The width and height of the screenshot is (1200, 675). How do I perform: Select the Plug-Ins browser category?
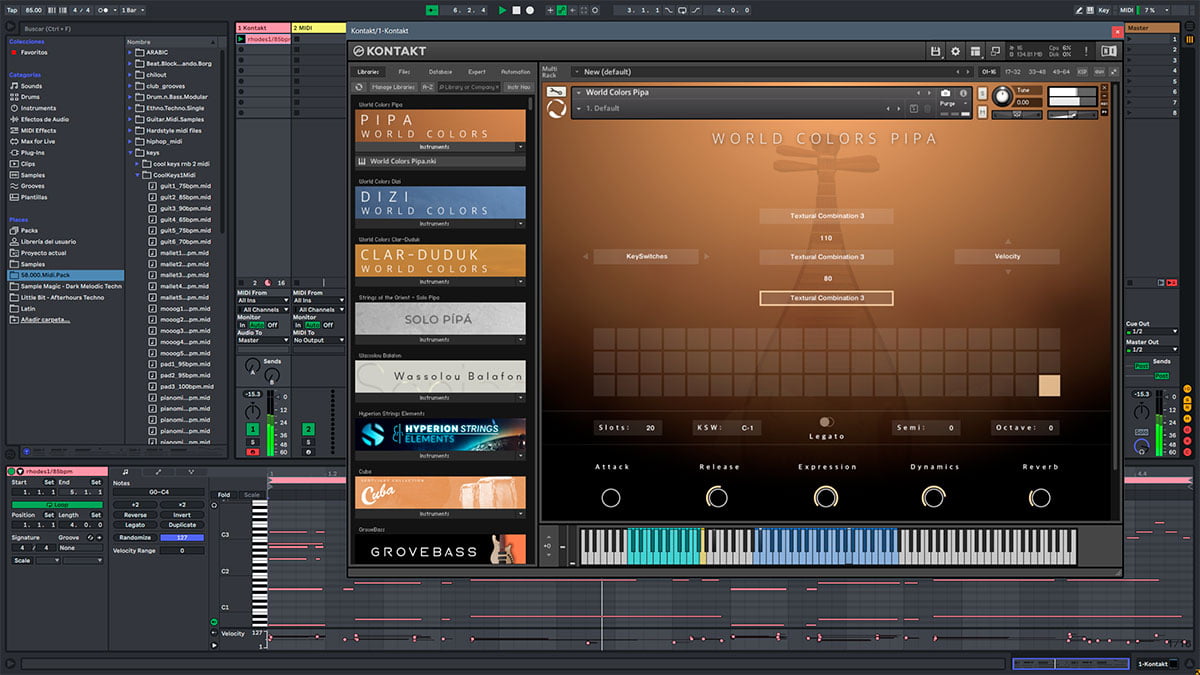[x=32, y=152]
